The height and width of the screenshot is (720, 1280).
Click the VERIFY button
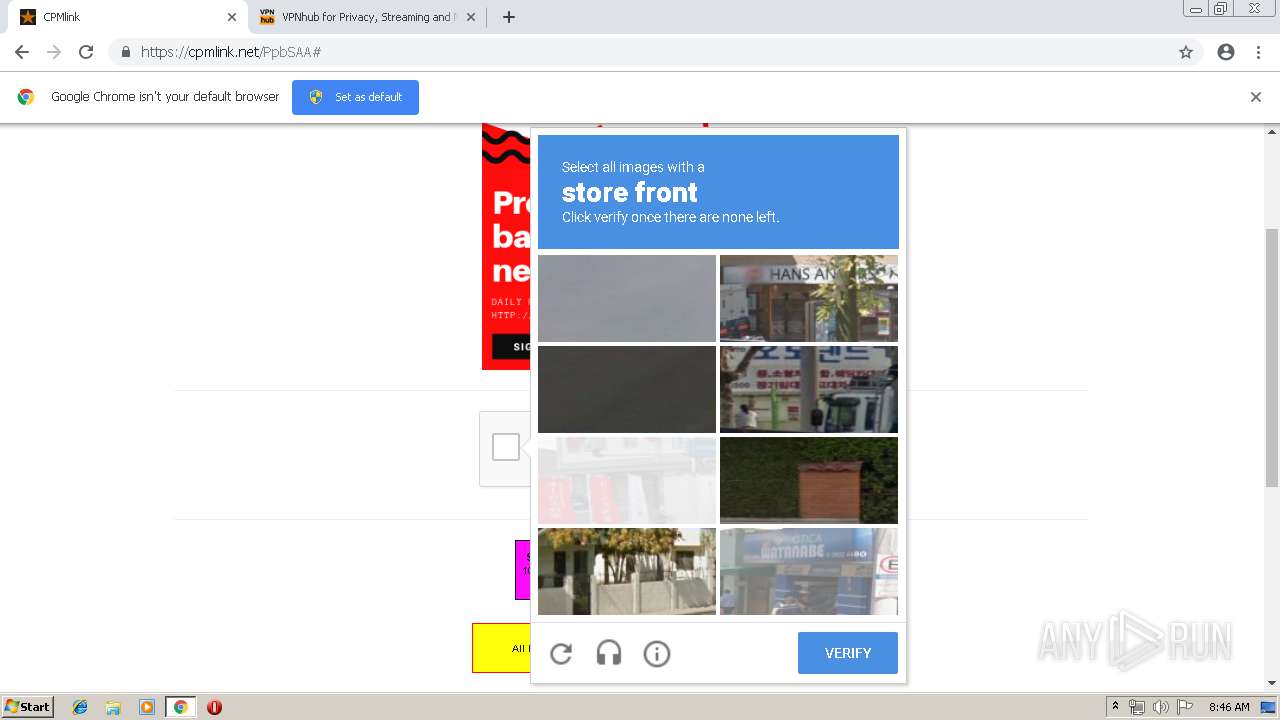pyautogui.click(x=848, y=653)
